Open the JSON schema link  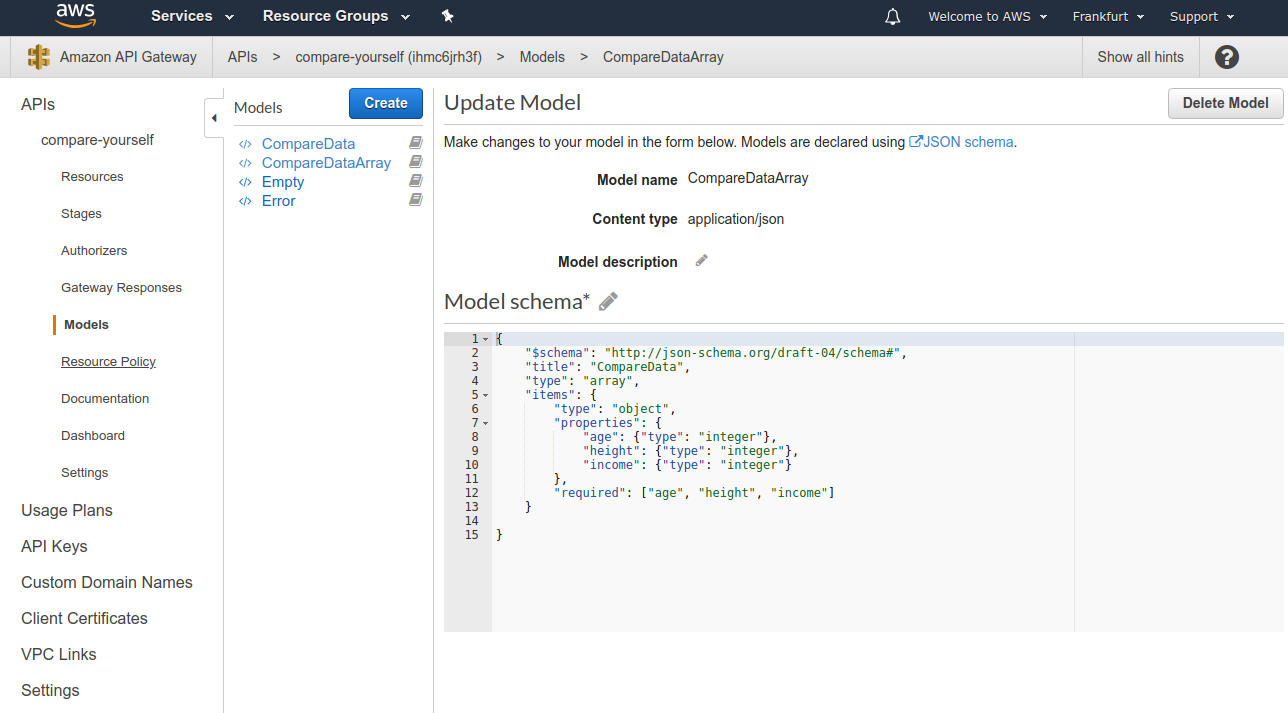click(x=961, y=142)
